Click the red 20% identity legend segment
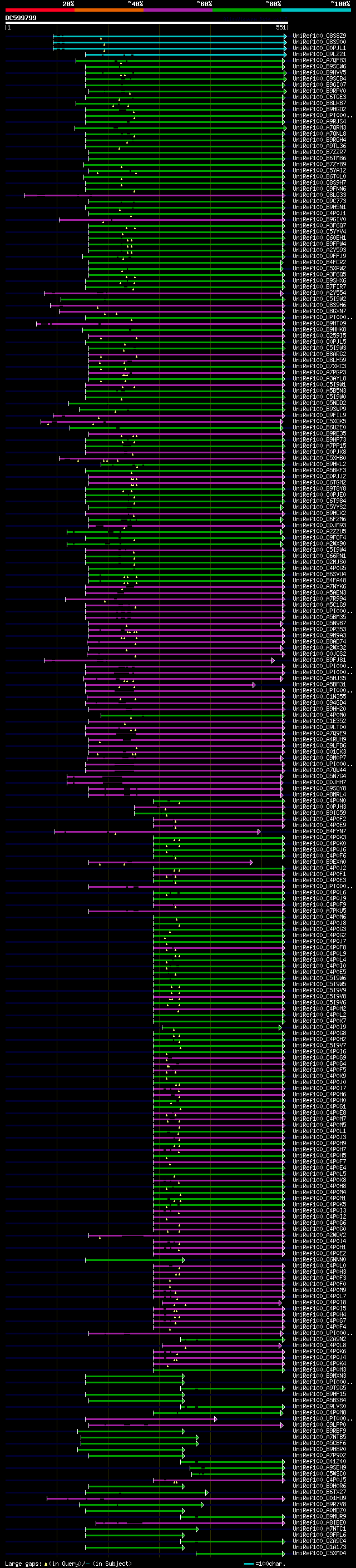Image resolution: width=356 pixels, height=1568 pixels. pos(40,10)
